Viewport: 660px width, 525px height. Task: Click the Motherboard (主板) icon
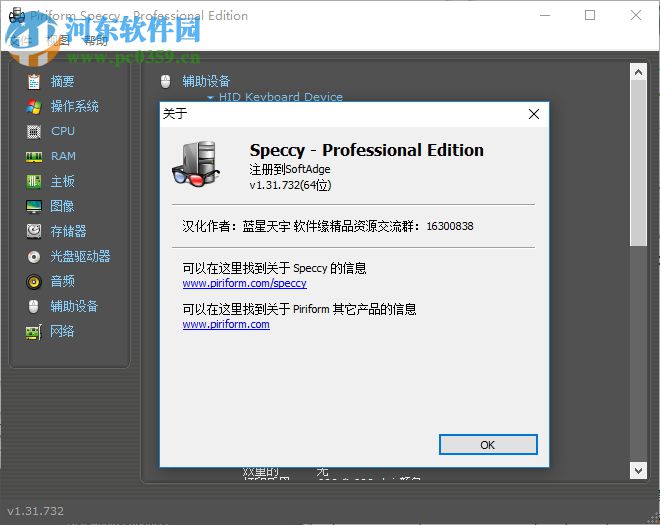[34, 182]
